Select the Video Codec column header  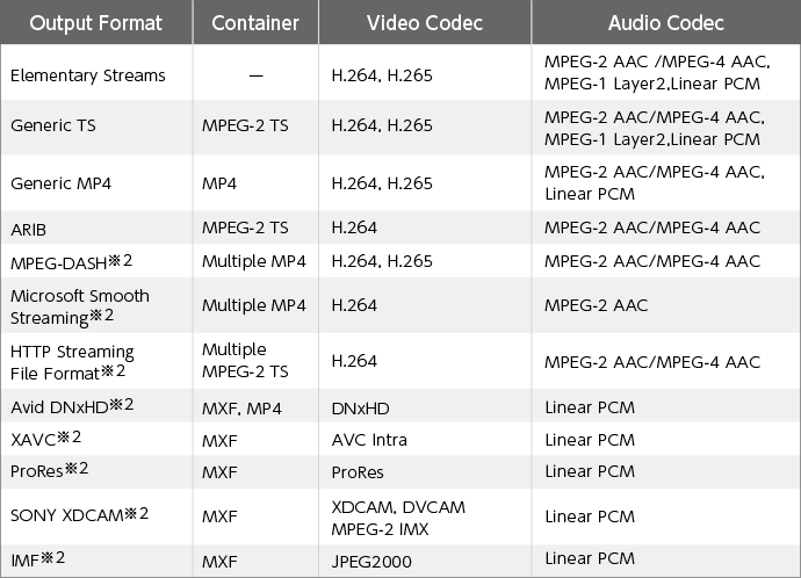[425, 23]
